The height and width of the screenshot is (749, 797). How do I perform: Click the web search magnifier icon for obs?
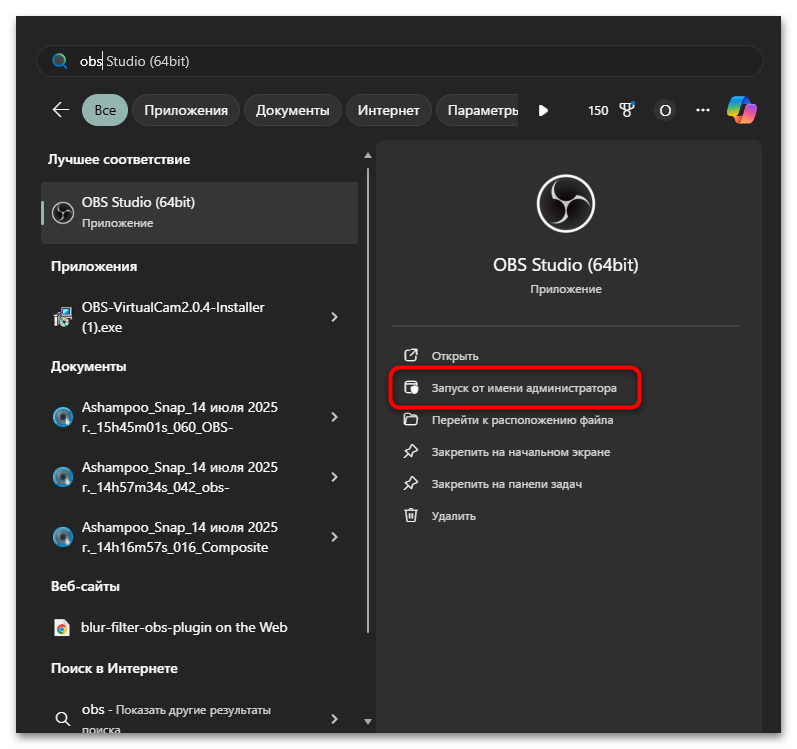point(63,719)
